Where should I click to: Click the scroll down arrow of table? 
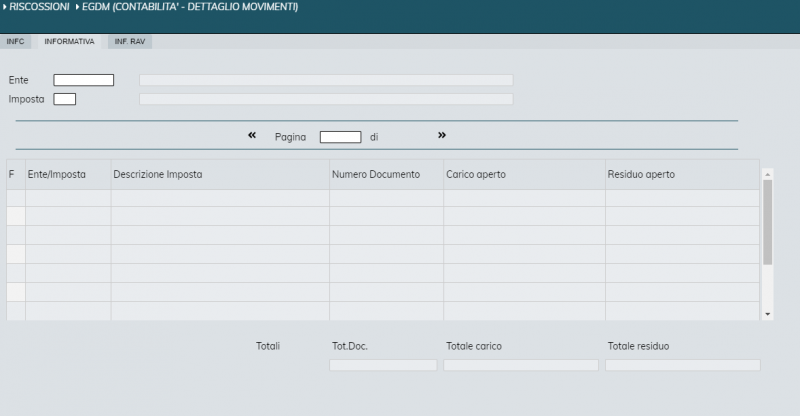[x=767, y=314]
